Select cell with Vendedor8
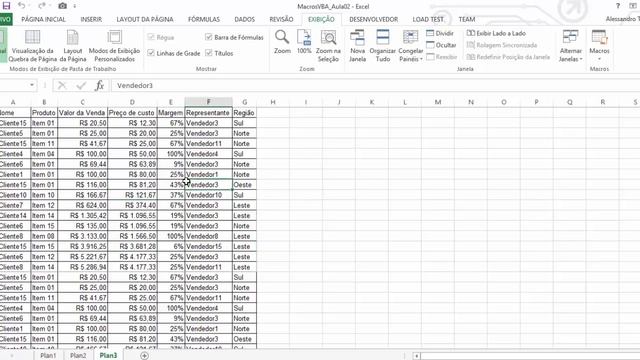 point(209,236)
